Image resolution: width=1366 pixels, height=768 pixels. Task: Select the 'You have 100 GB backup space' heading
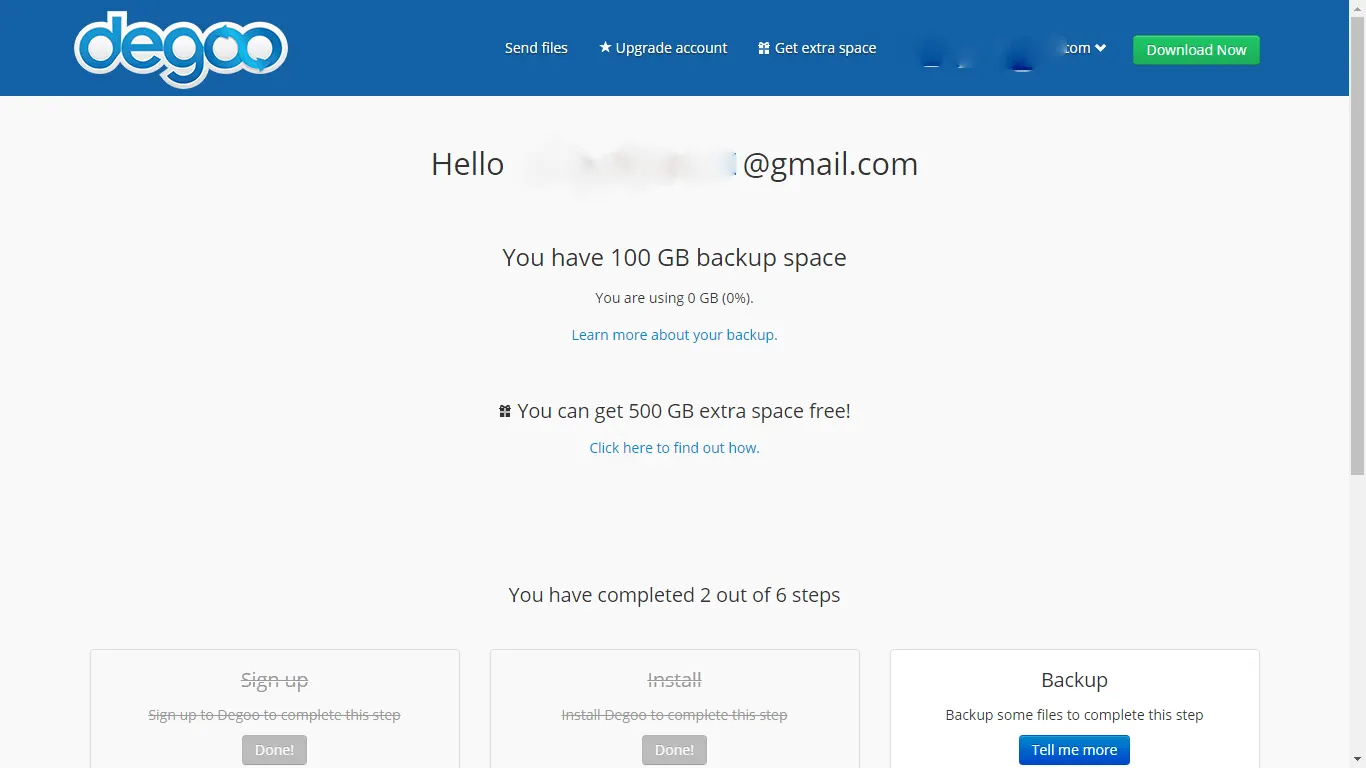point(674,258)
